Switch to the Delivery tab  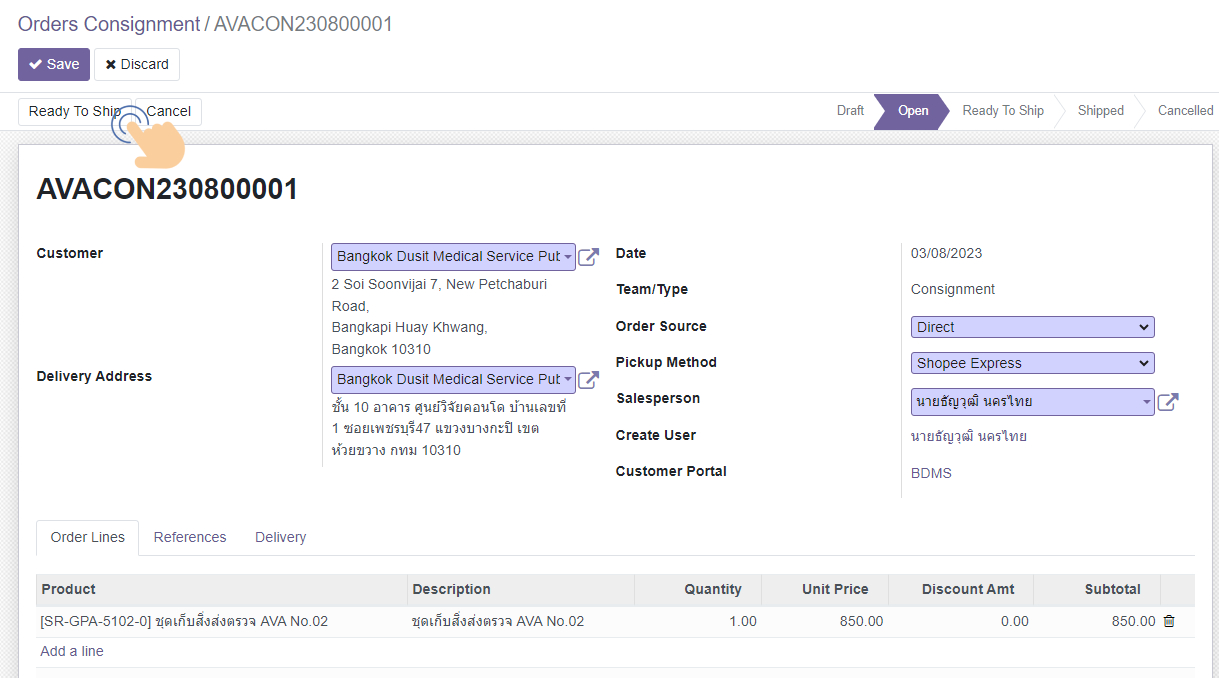(x=280, y=537)
